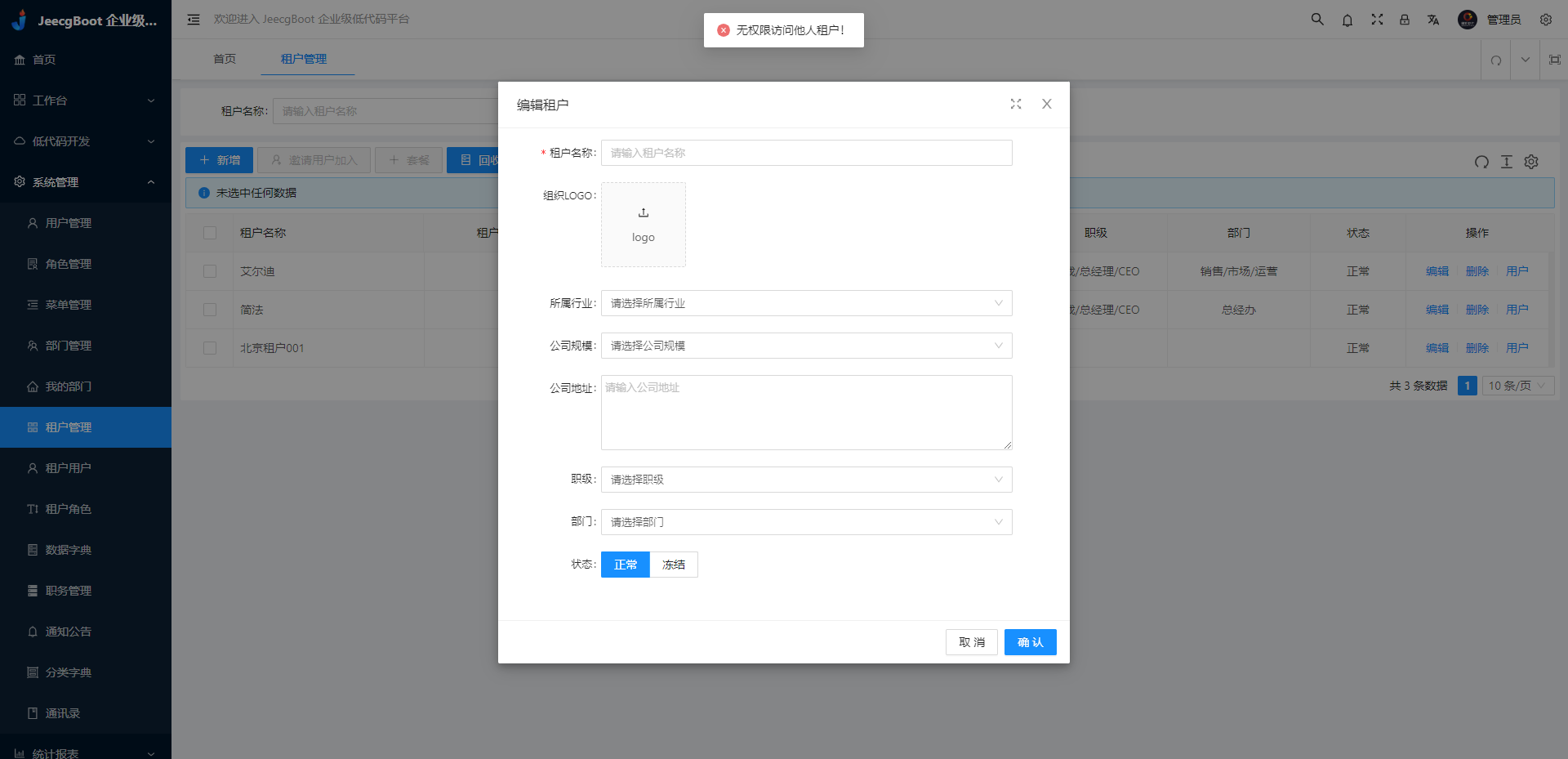Open 用户管理 in the sidebar

click(x=86, y=223)
